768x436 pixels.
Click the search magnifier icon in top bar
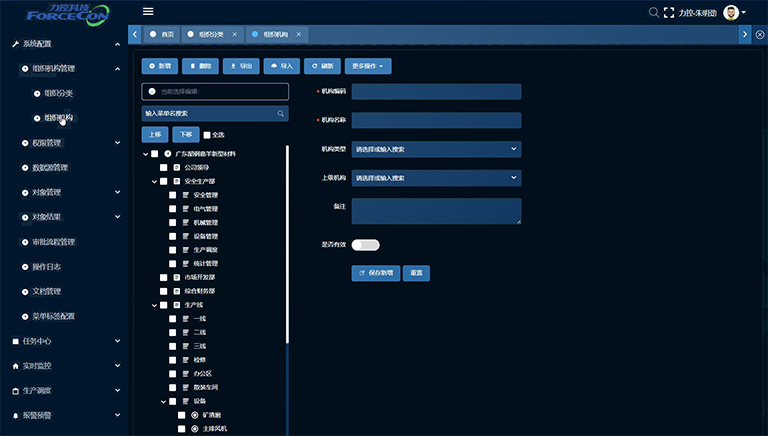point(654,12)
